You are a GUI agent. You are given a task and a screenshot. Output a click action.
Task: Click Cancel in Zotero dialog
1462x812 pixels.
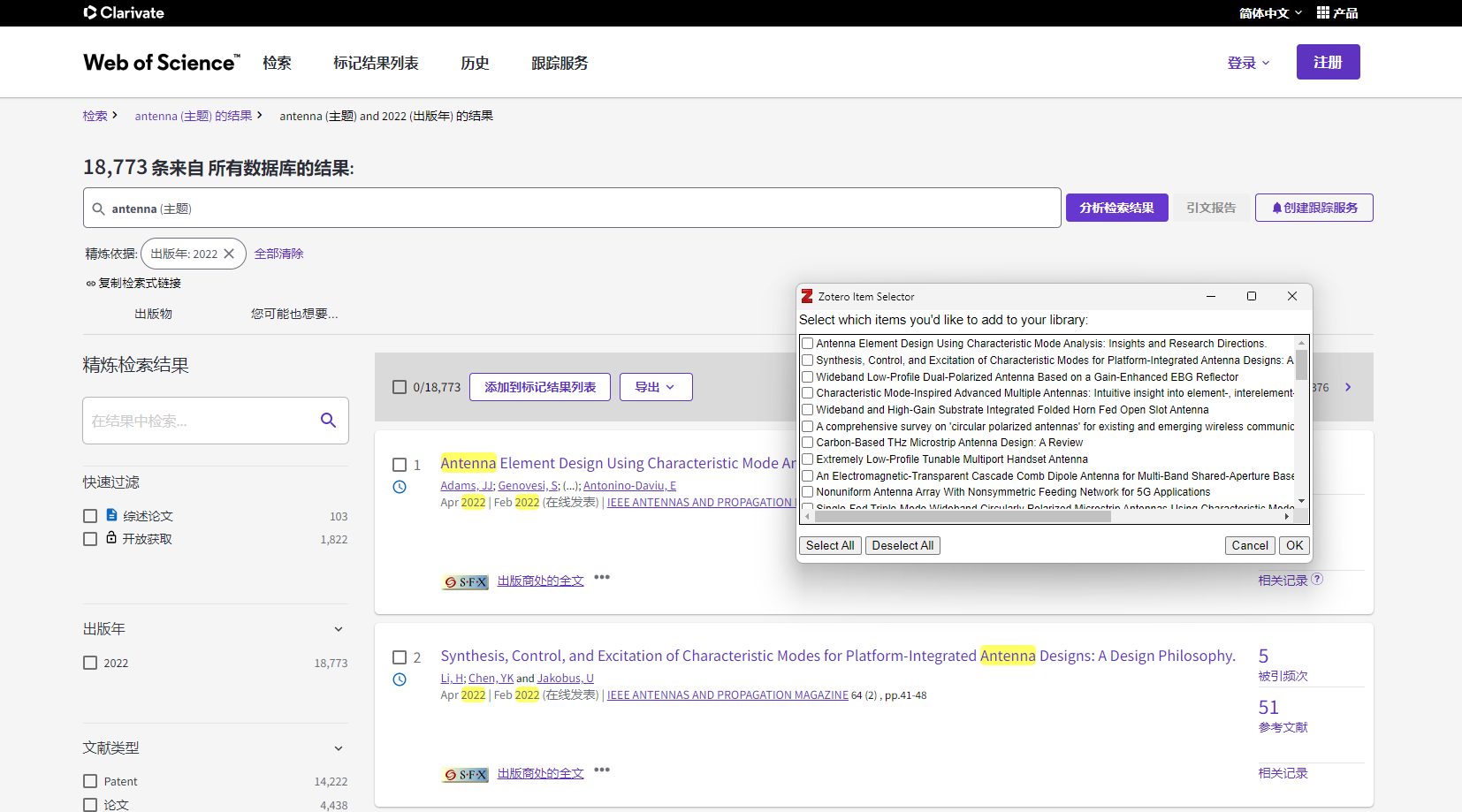coord(1250,545)
